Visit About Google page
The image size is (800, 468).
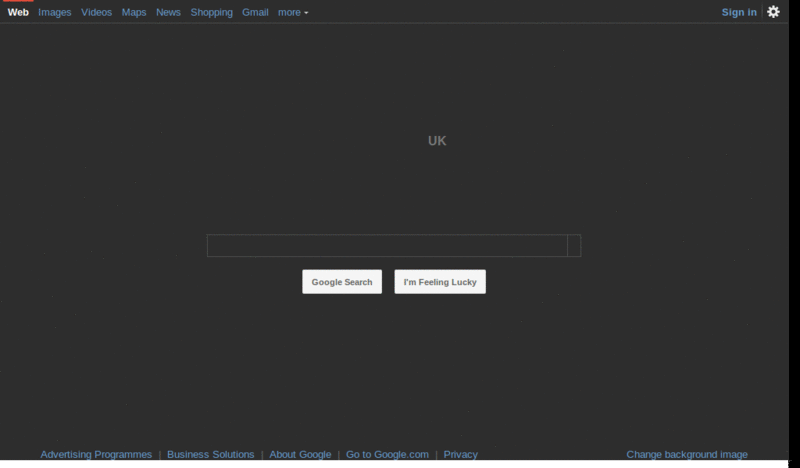(300, 454)
